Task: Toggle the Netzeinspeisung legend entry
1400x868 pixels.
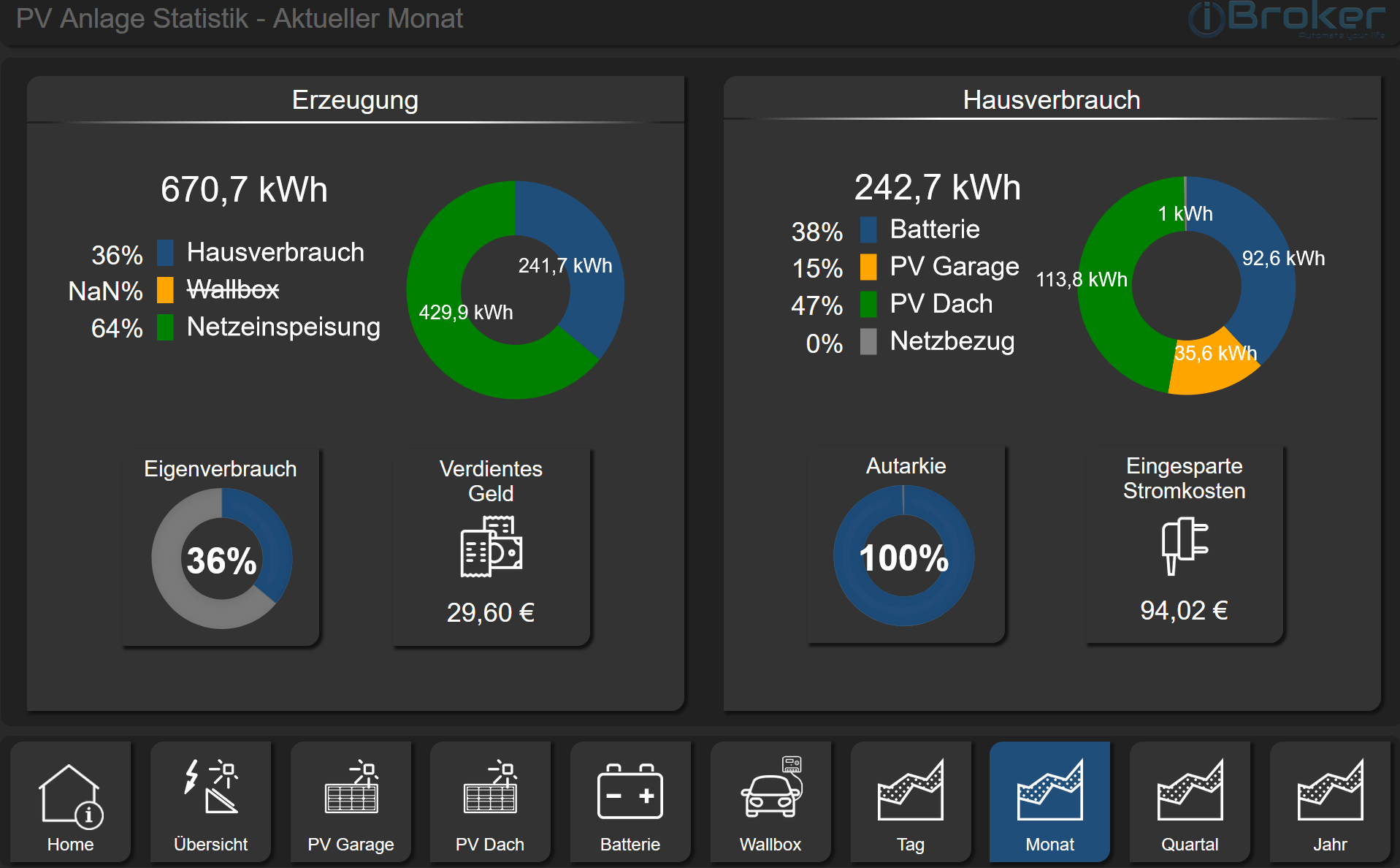Action: tap(283, 327)
